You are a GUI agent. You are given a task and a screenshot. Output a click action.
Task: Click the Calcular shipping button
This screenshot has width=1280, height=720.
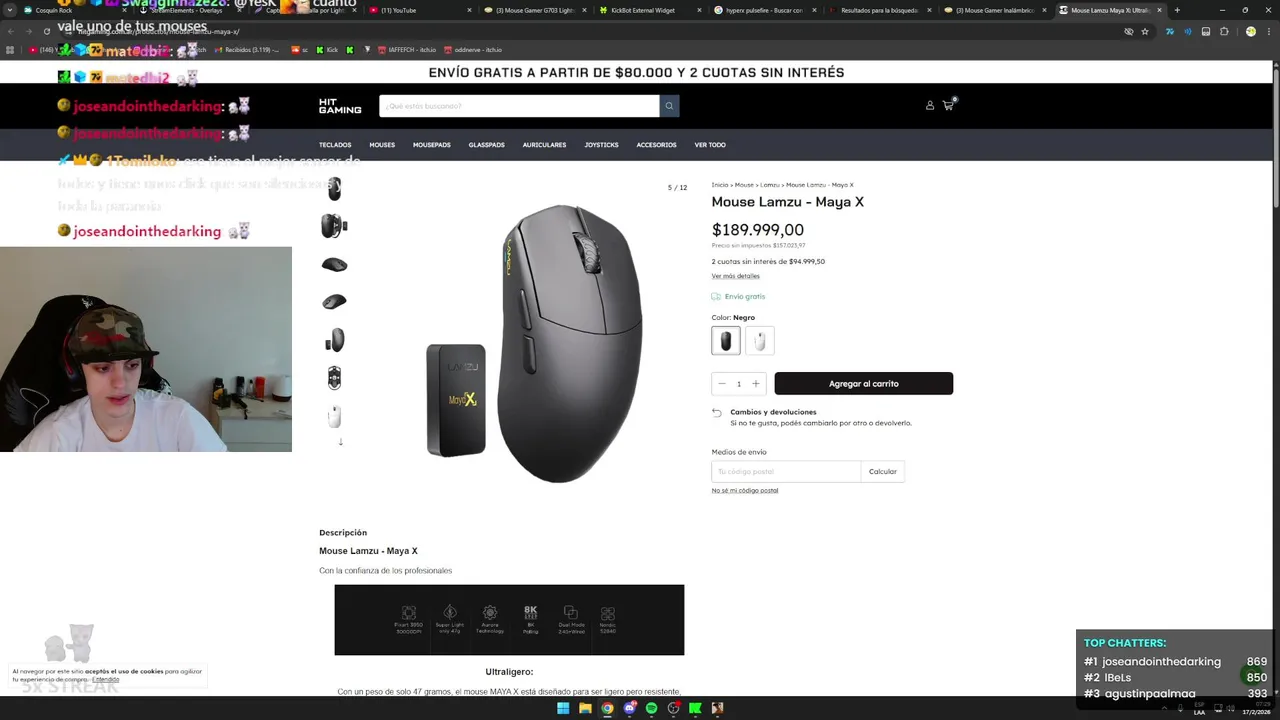882,471
